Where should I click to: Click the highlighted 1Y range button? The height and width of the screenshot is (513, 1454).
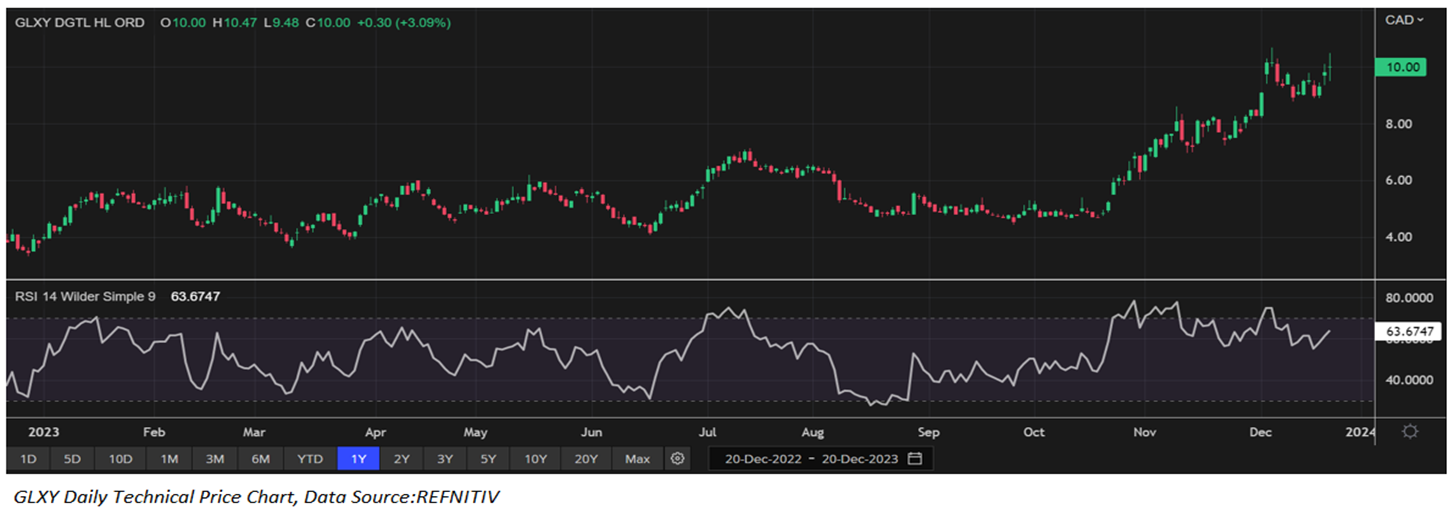pyautogui.click(x=358, y=459)
